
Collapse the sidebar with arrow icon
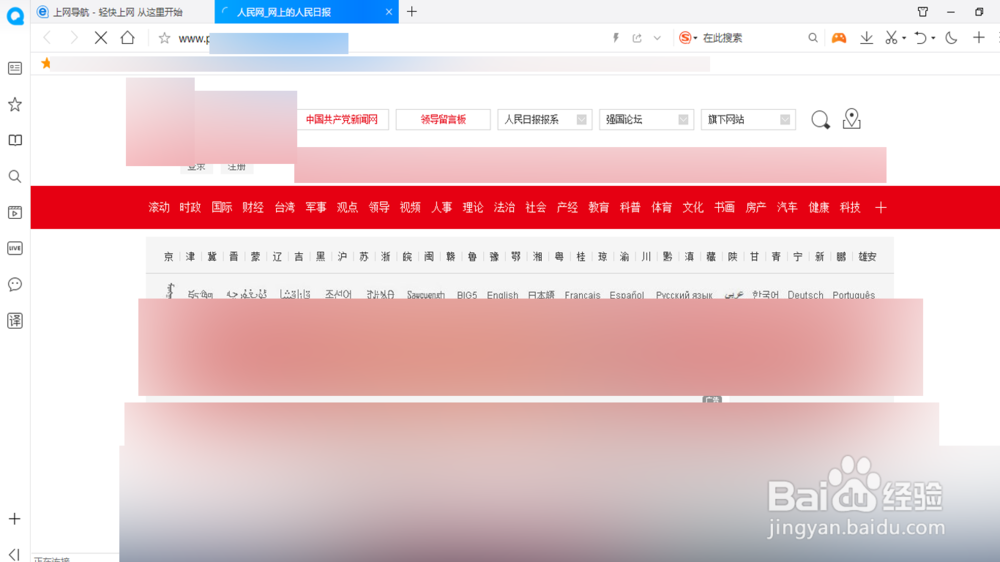[x=15, y=554]
